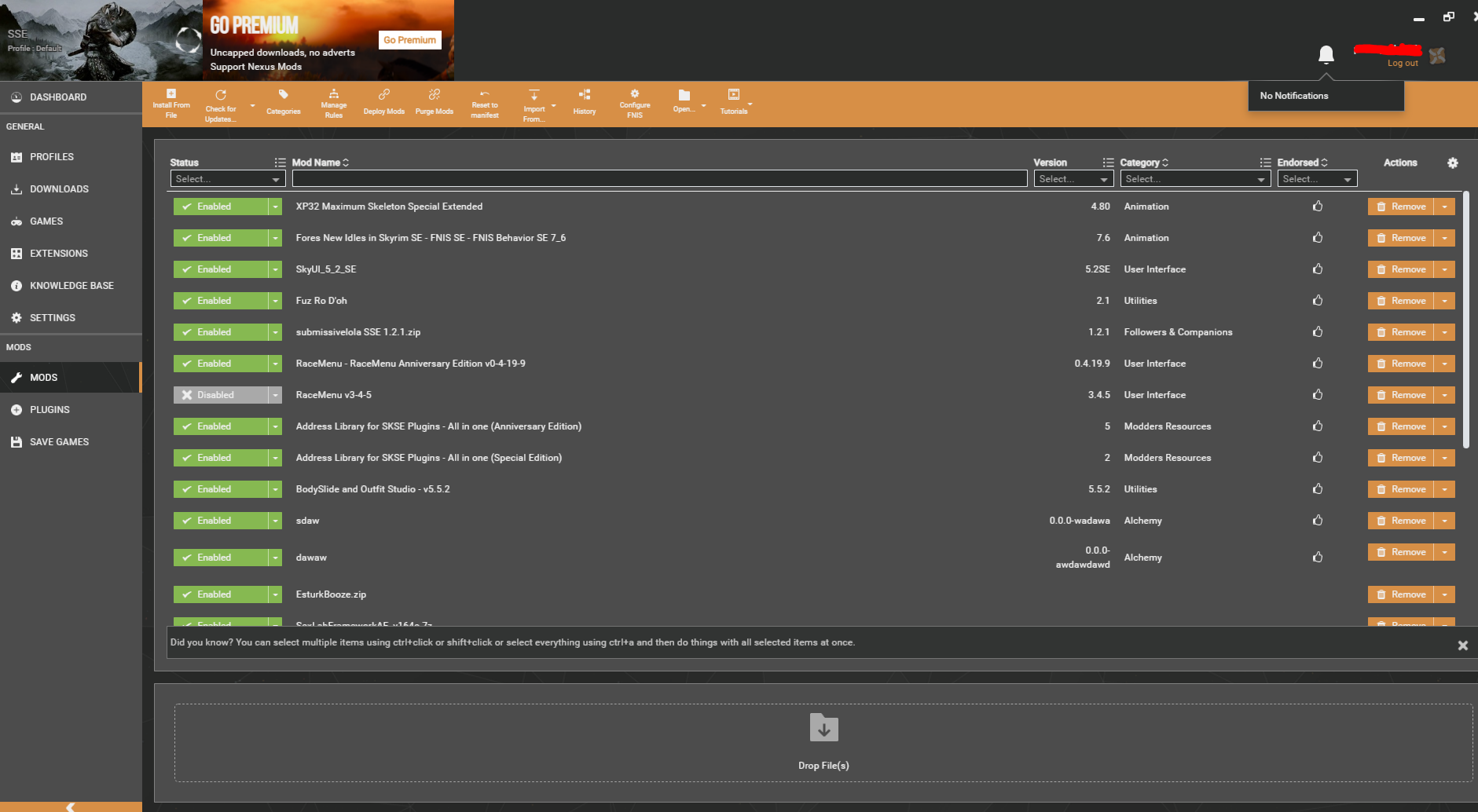This screenshot has height=812, width=1478.
Task: Toggle Enabled status for EsturkBooze.zip
Action: (221, 594)
